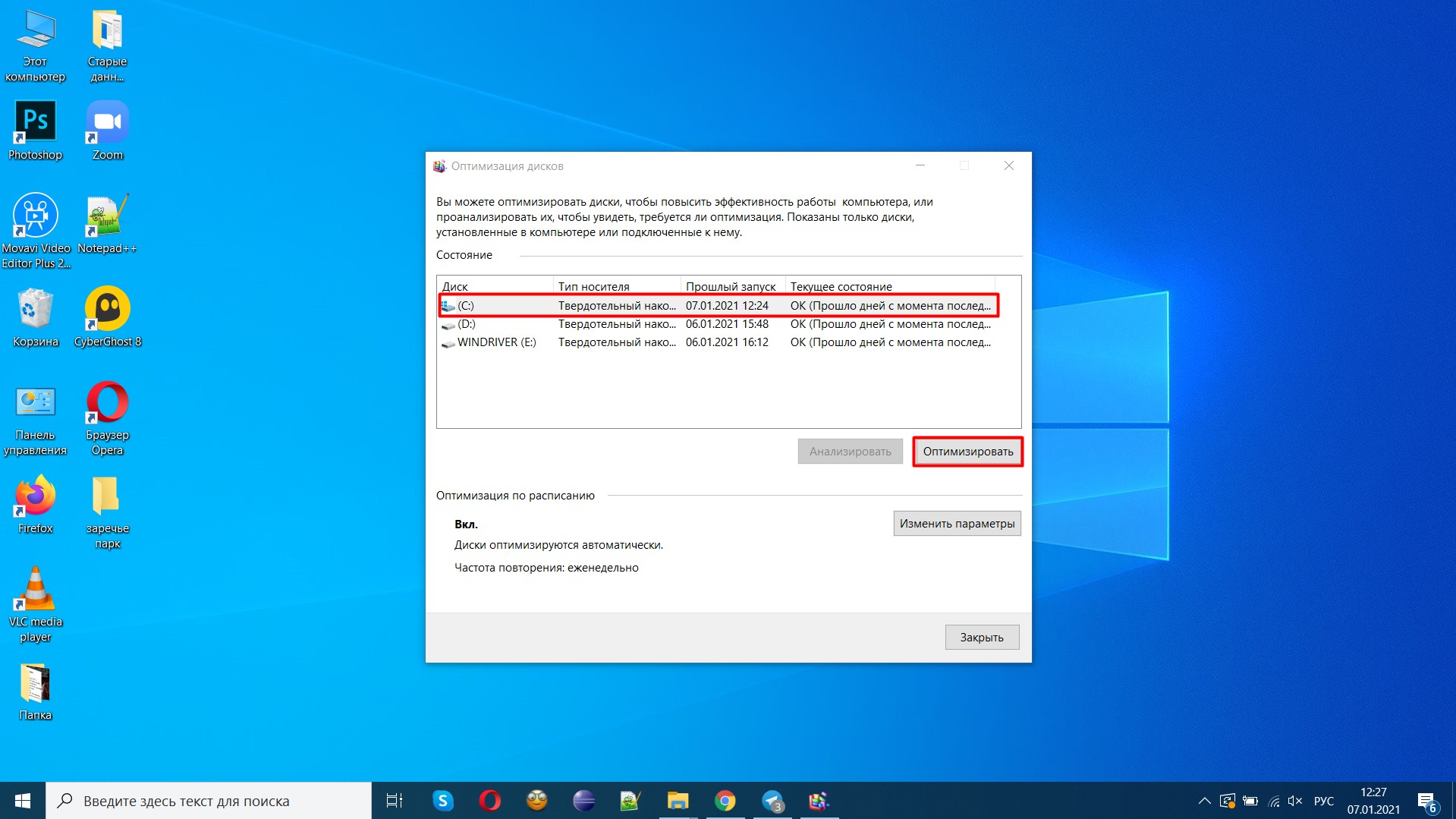Open Photoshop desktop shortcut
This screenshot has height=819, width=1456.
click(x=35, y=131)
